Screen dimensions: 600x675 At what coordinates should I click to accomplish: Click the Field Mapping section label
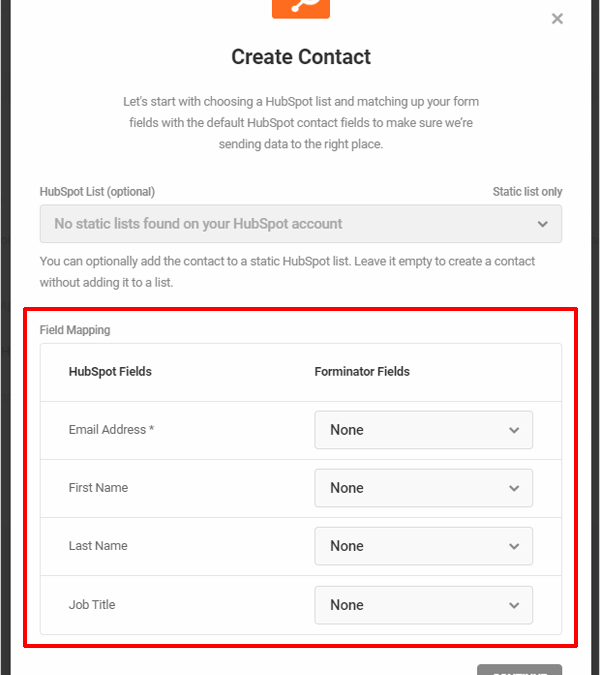click(x=75, y=330)
